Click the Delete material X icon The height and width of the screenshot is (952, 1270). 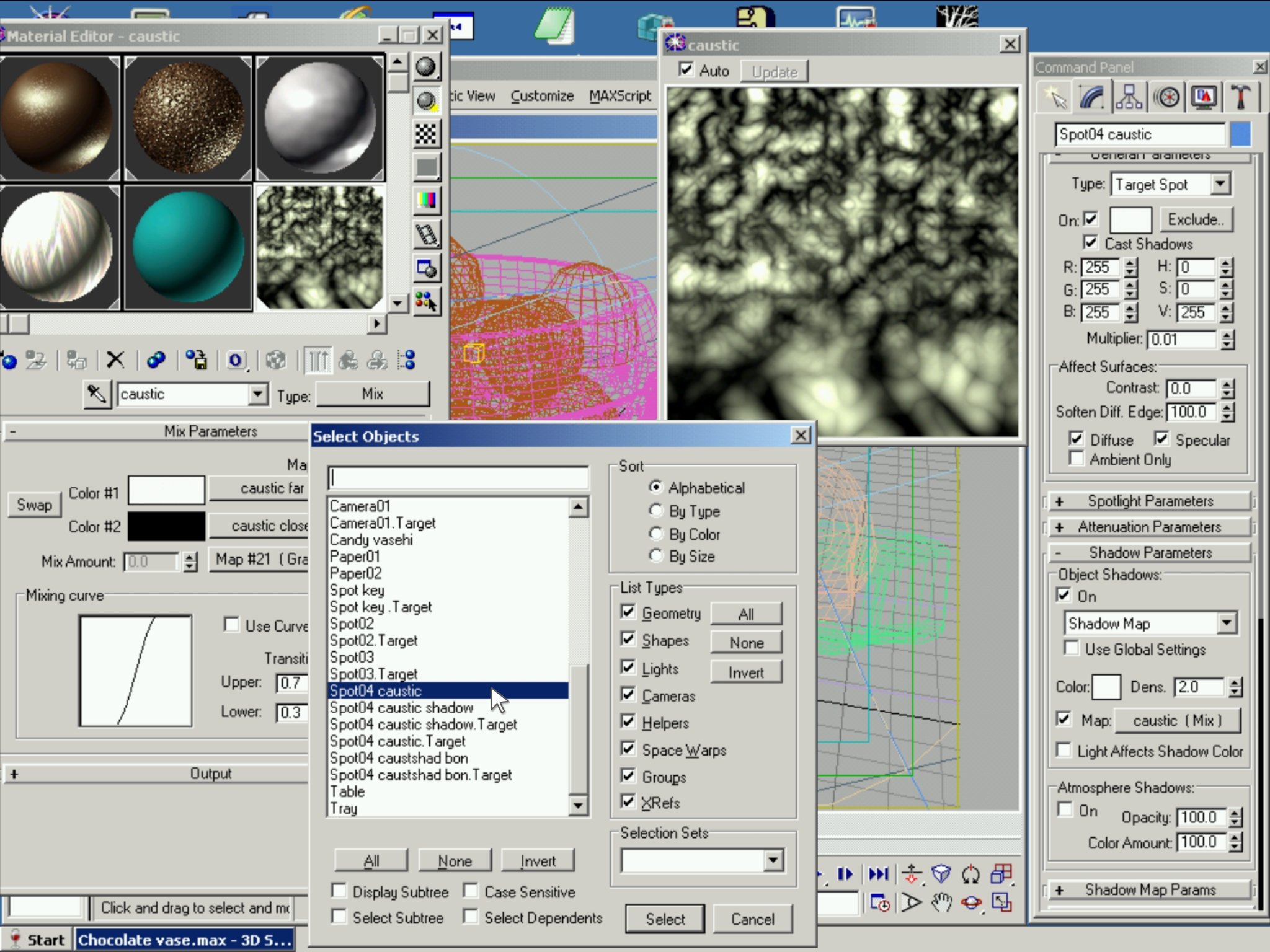point(115,360)
